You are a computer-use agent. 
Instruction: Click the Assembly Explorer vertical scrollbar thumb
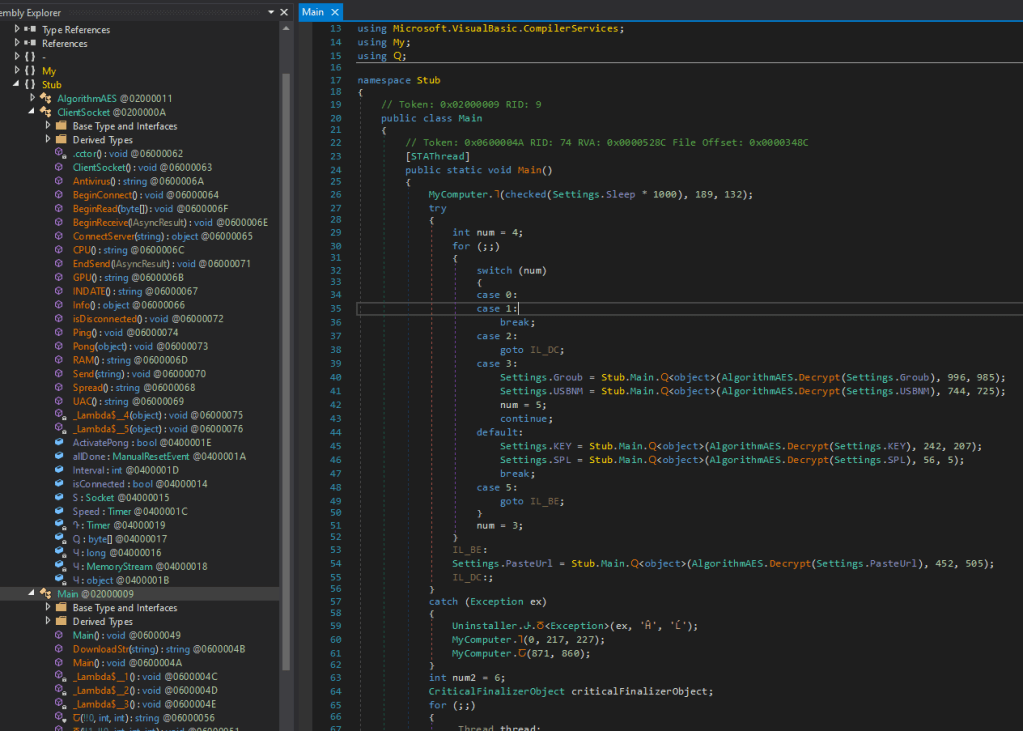click(x=287, y=370)
